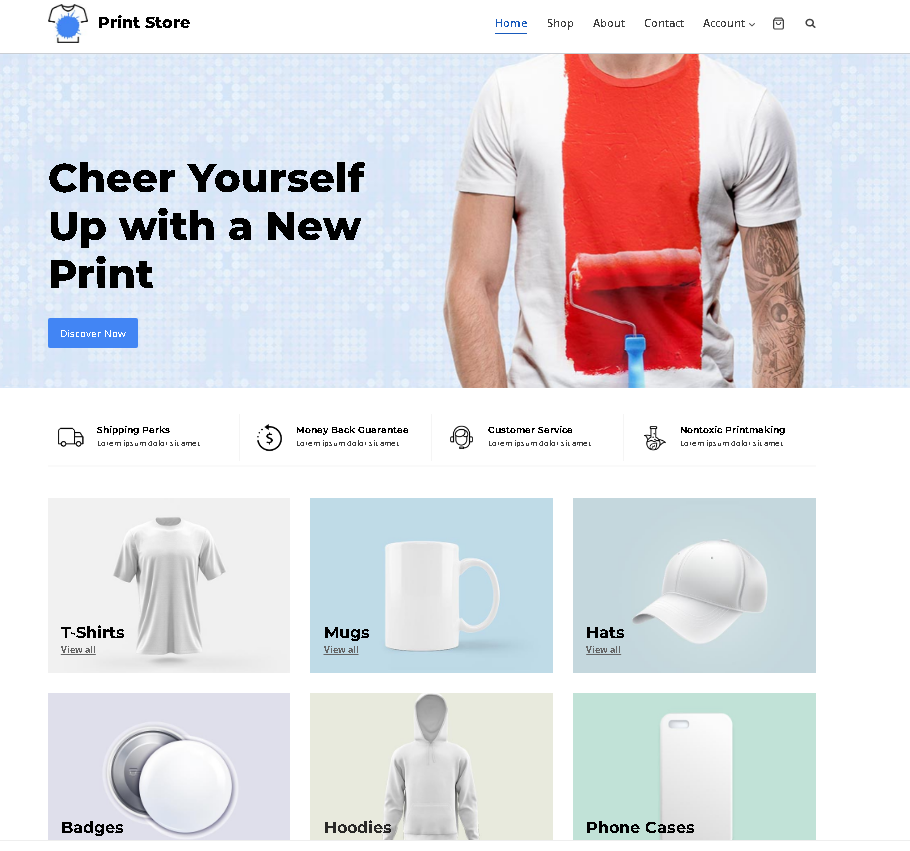
Task: View all T-Shirts link
Action: pos(78,650)
